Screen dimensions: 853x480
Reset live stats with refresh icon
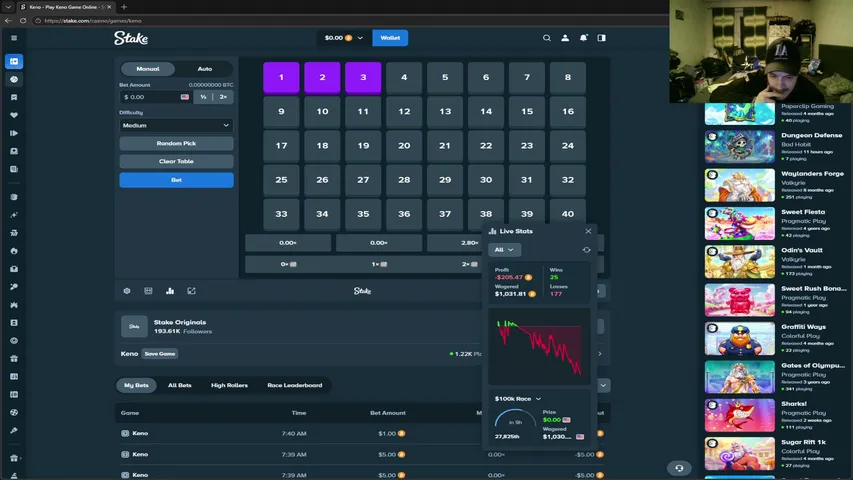click(586, 250)
